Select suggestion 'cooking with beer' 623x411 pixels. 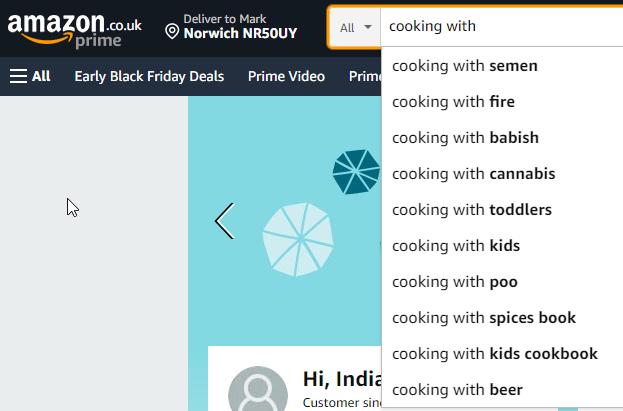[457, 390]
